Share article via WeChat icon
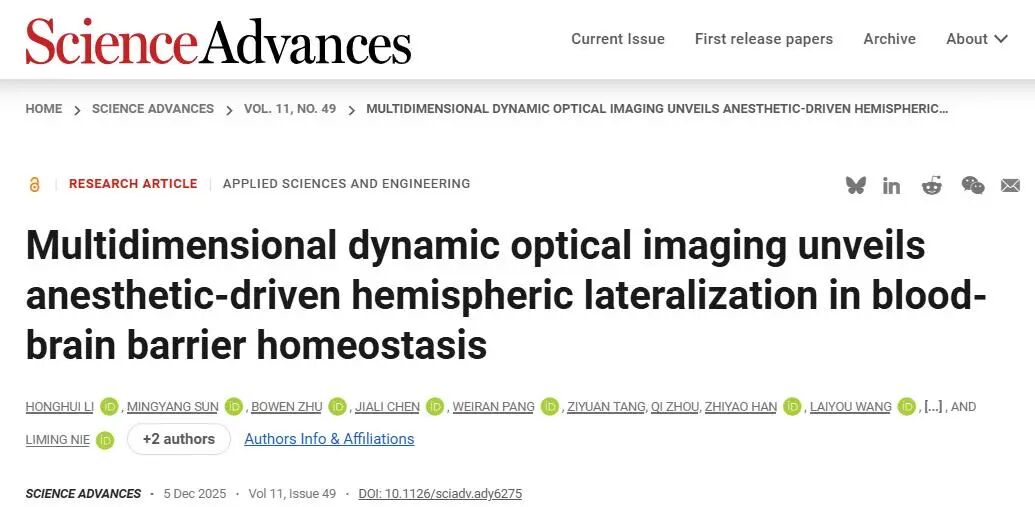The width and height of the screenshot is (1035, 507). pyautogui.click(x=972, y=185)
